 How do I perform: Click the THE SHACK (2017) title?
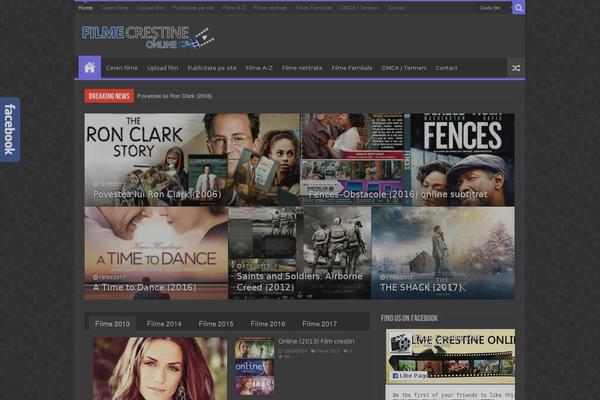pyautogui.click(x=421, y=287)
